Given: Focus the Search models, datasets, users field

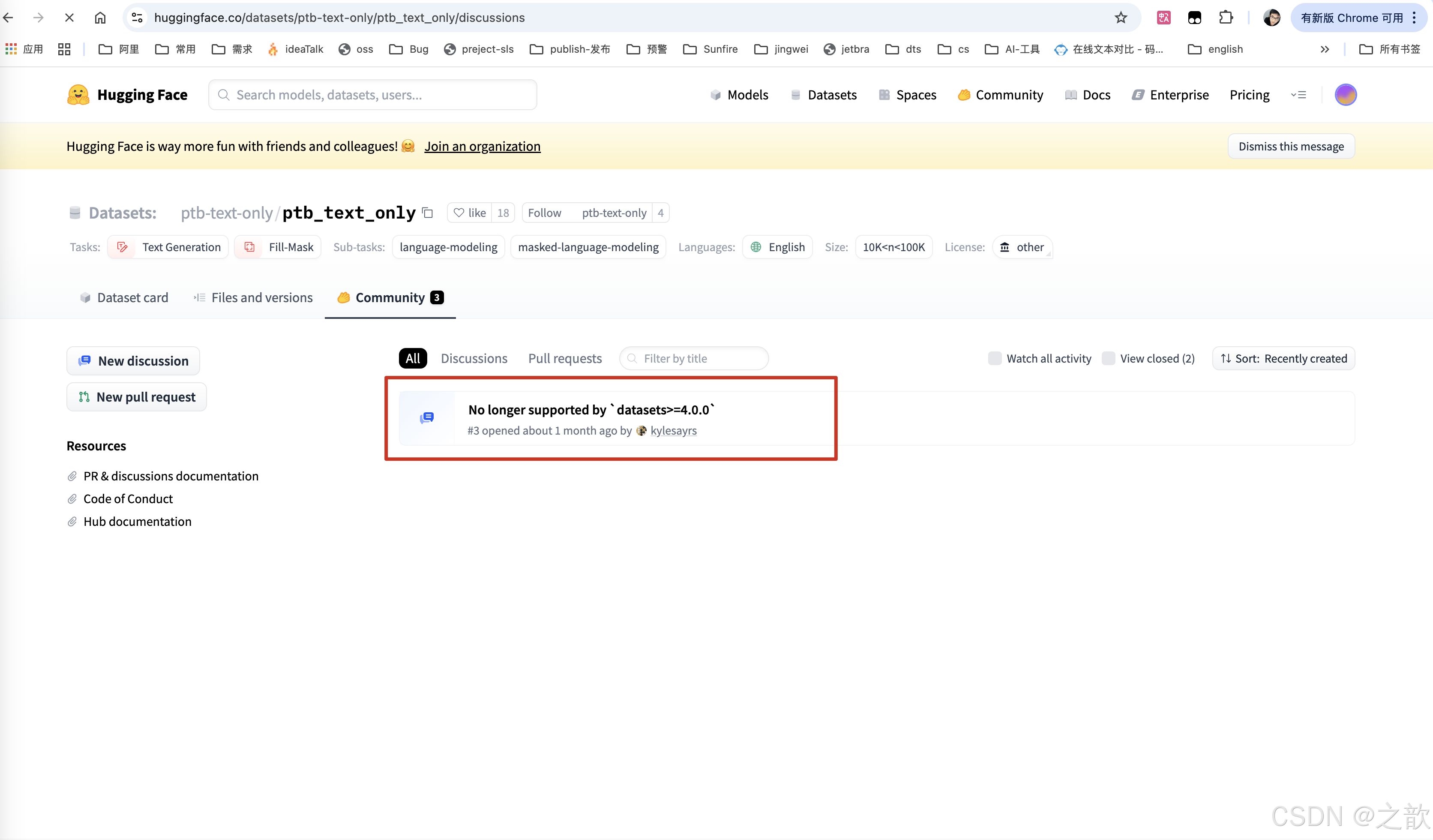Looking at the screenshot, I should (x=372, y=94).
